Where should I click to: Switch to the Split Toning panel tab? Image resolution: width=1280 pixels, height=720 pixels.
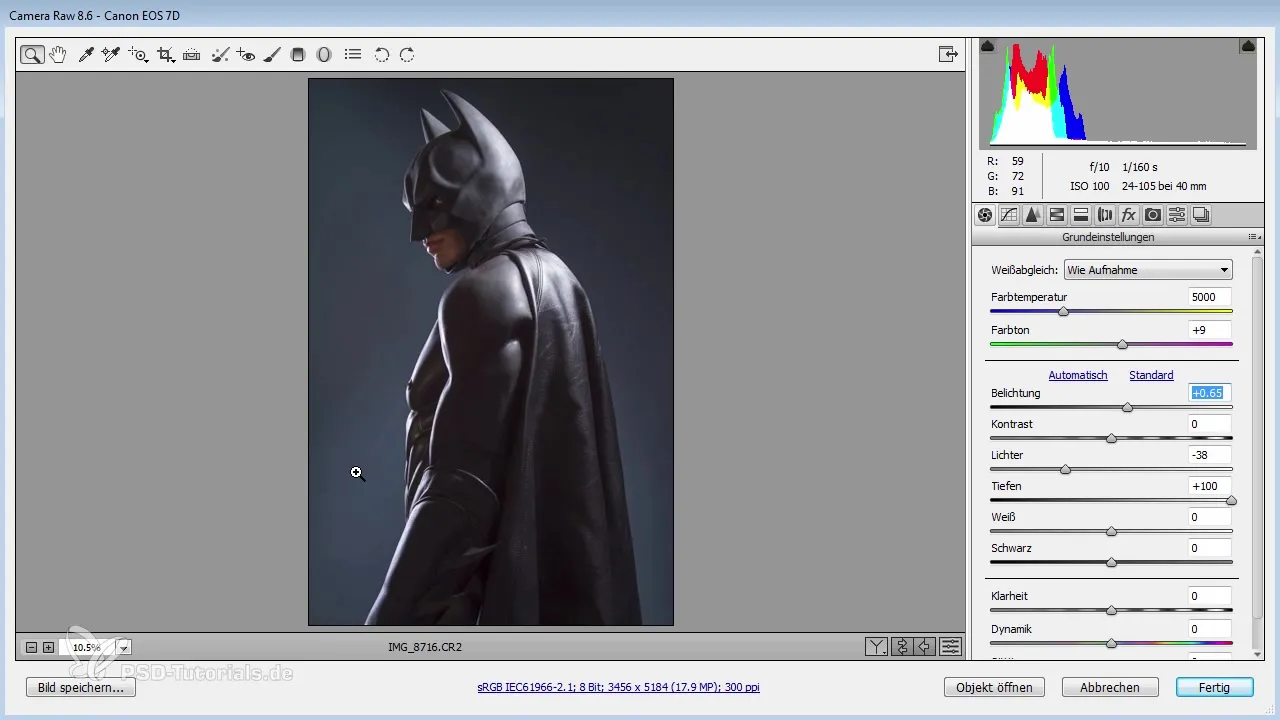[x=1081, y=215]
